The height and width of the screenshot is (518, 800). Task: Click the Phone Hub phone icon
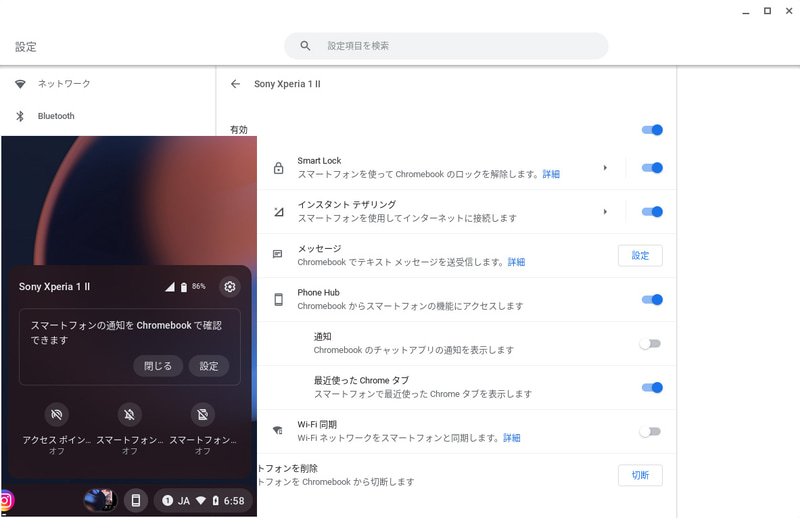click(279, 300)
